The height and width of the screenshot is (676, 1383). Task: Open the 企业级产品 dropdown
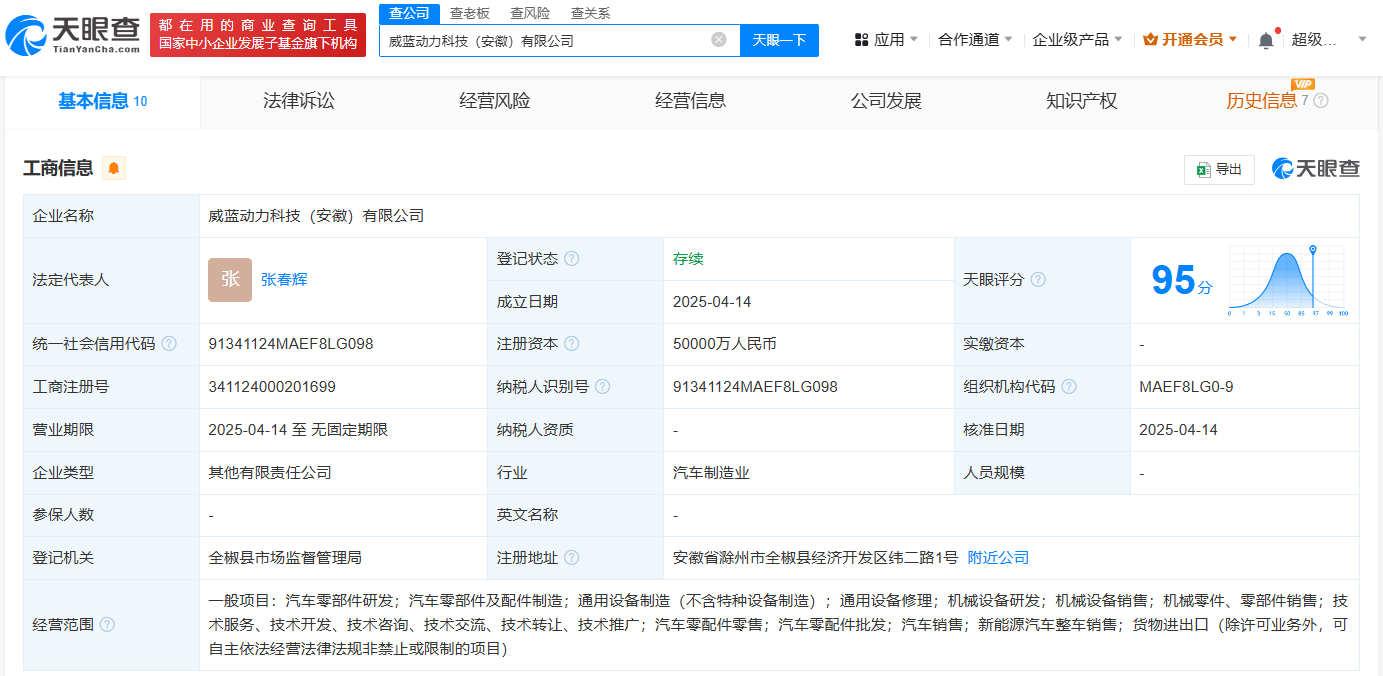[1077, 40]
